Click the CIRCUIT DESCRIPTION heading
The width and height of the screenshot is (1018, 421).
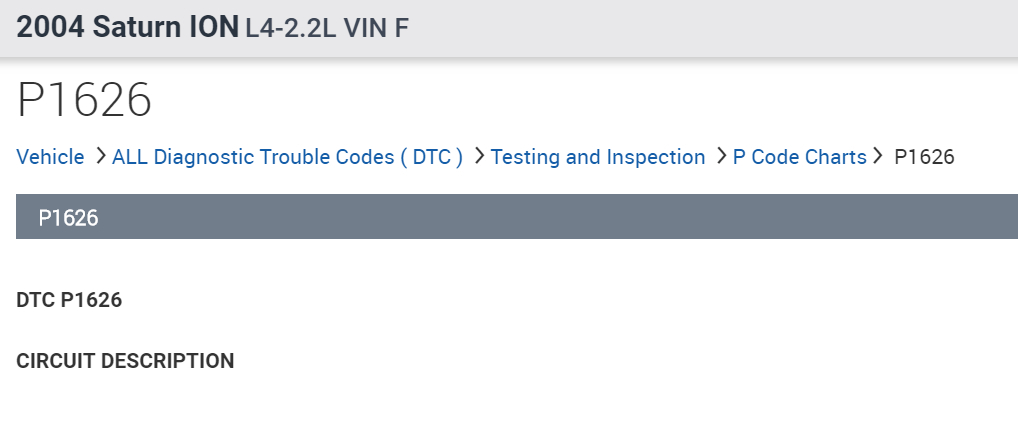[x=125, y=361]
